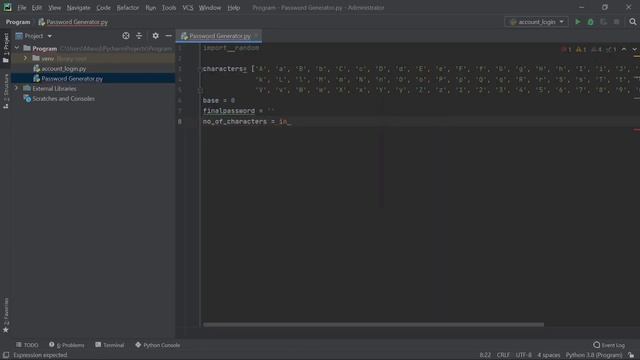Image resolution: width=640 pixels, height=360 pixels.
Task: Click the editor horizontal scrollbar
Action: (373, 325)
